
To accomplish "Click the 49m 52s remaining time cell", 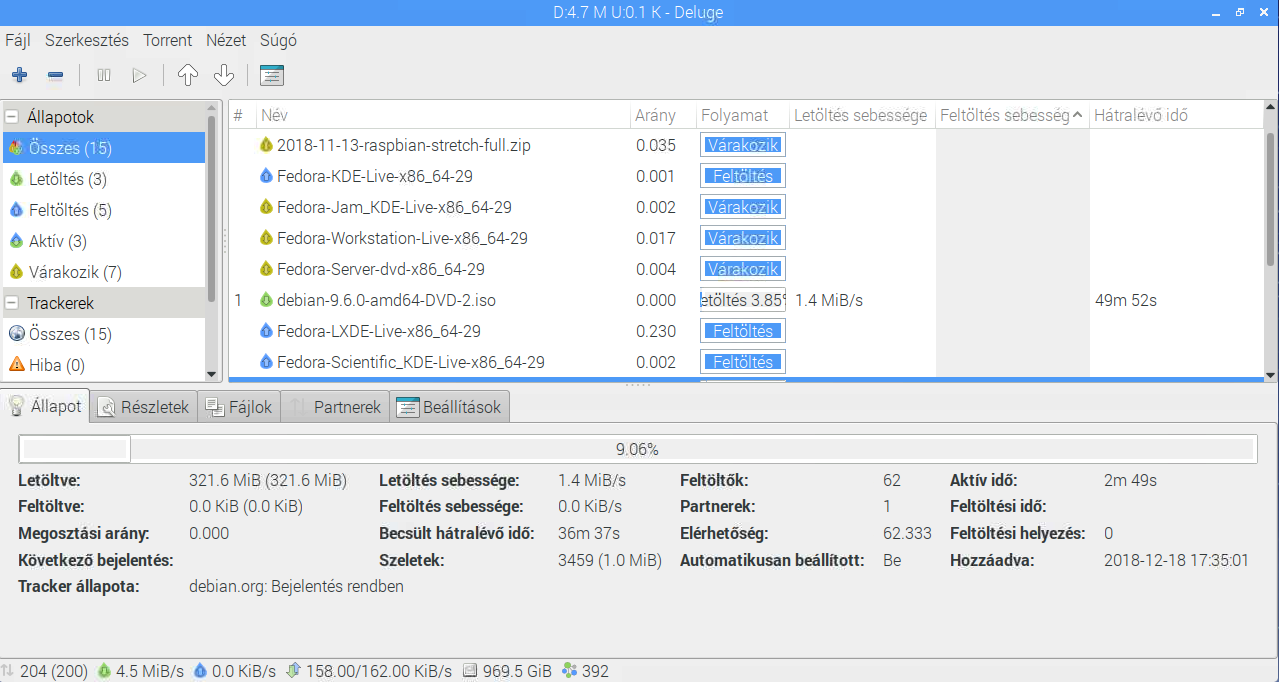I will pos(1126,300).
